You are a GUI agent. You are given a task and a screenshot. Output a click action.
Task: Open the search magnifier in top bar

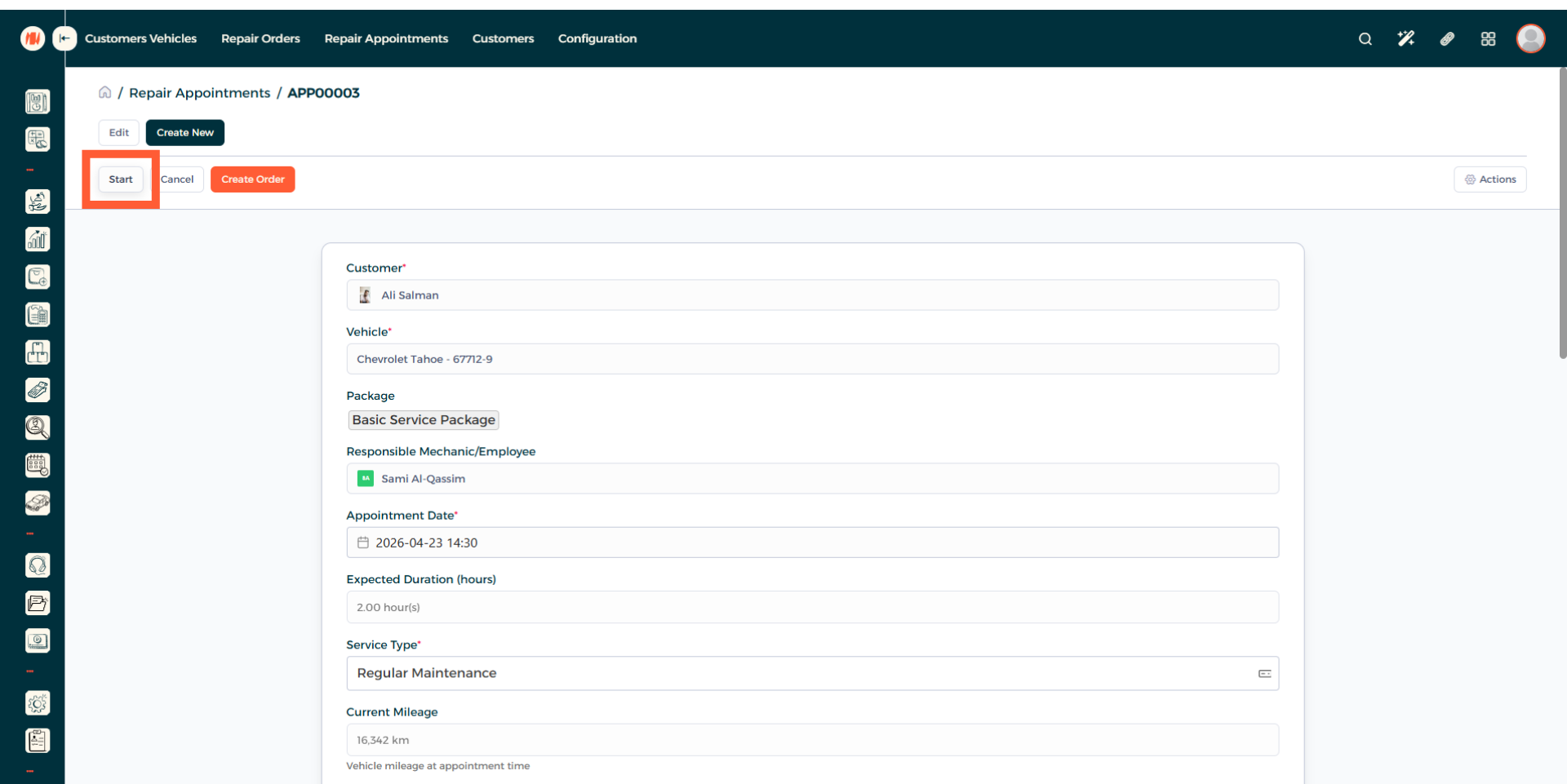(x=1365, y=38)
